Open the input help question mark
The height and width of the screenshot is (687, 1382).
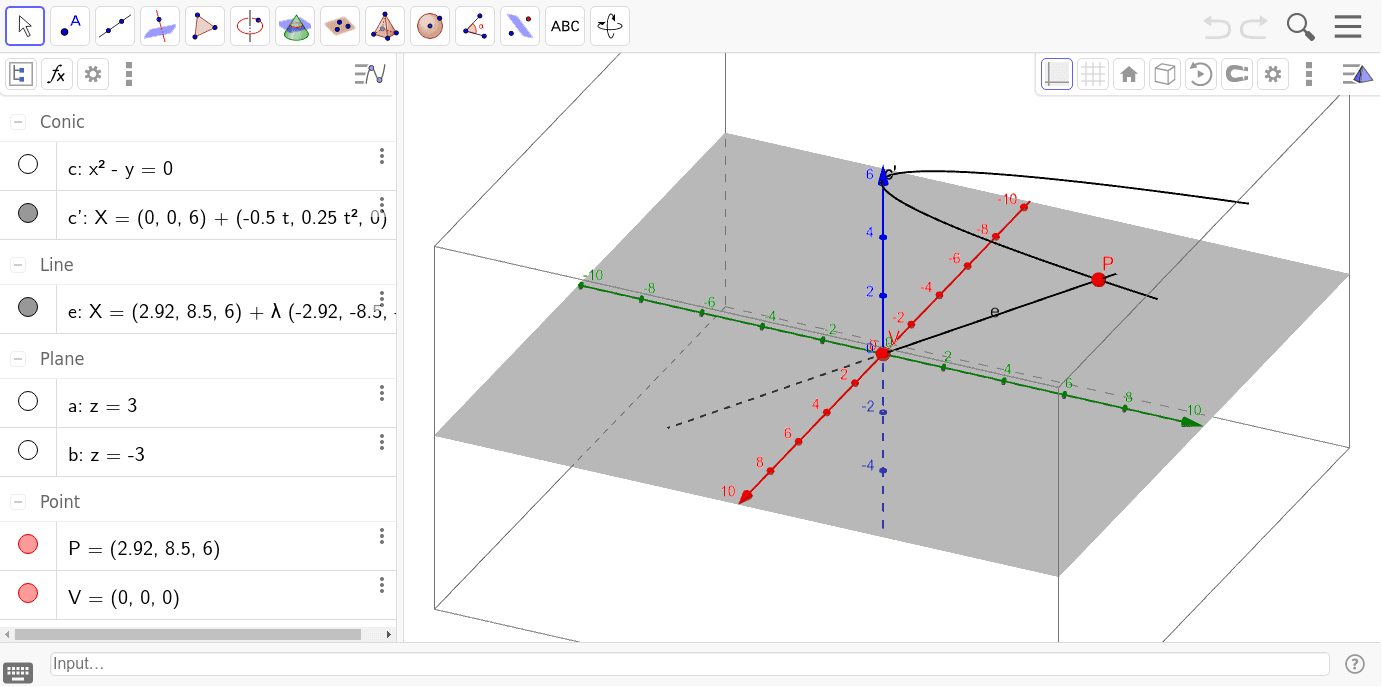pyautogui.click(x=1355, y=664)
